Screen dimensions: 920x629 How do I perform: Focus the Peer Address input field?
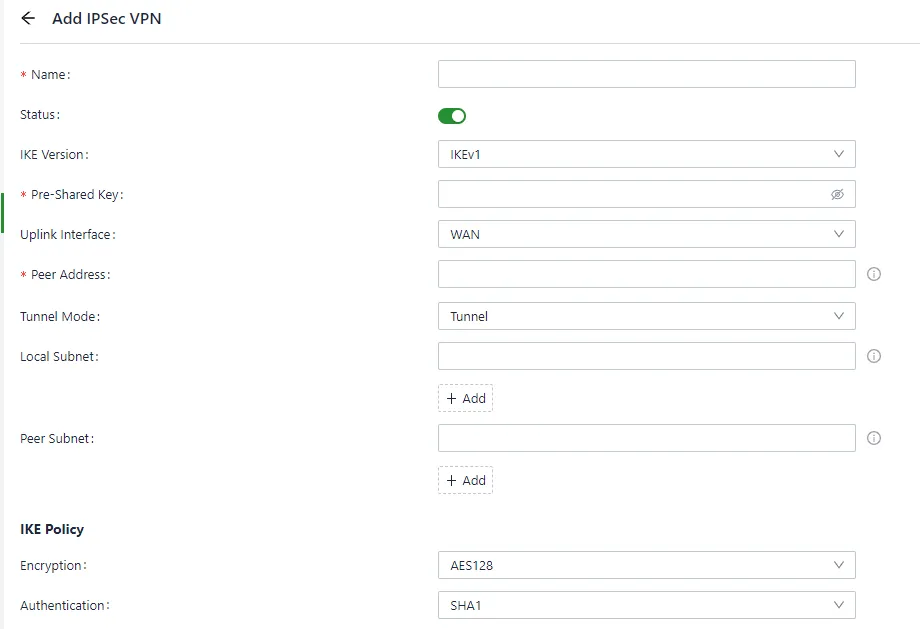[x=647, y=274]
